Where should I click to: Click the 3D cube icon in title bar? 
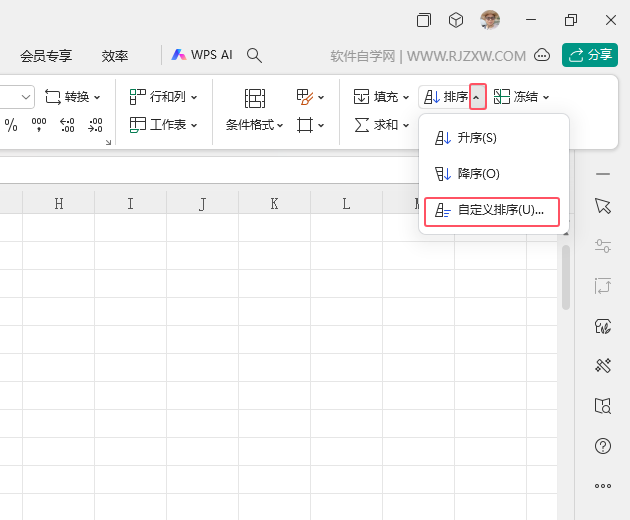[x=456, y=20]
